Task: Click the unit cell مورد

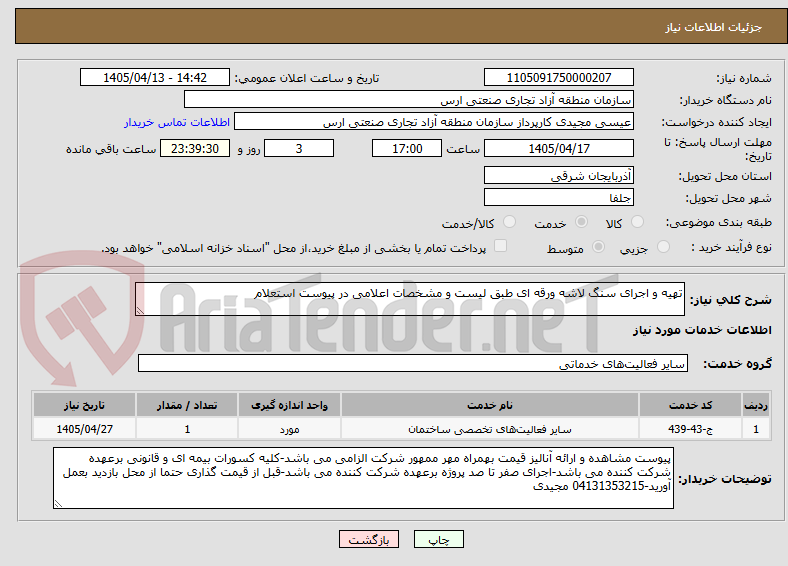Action: click(x=289, y=429)
